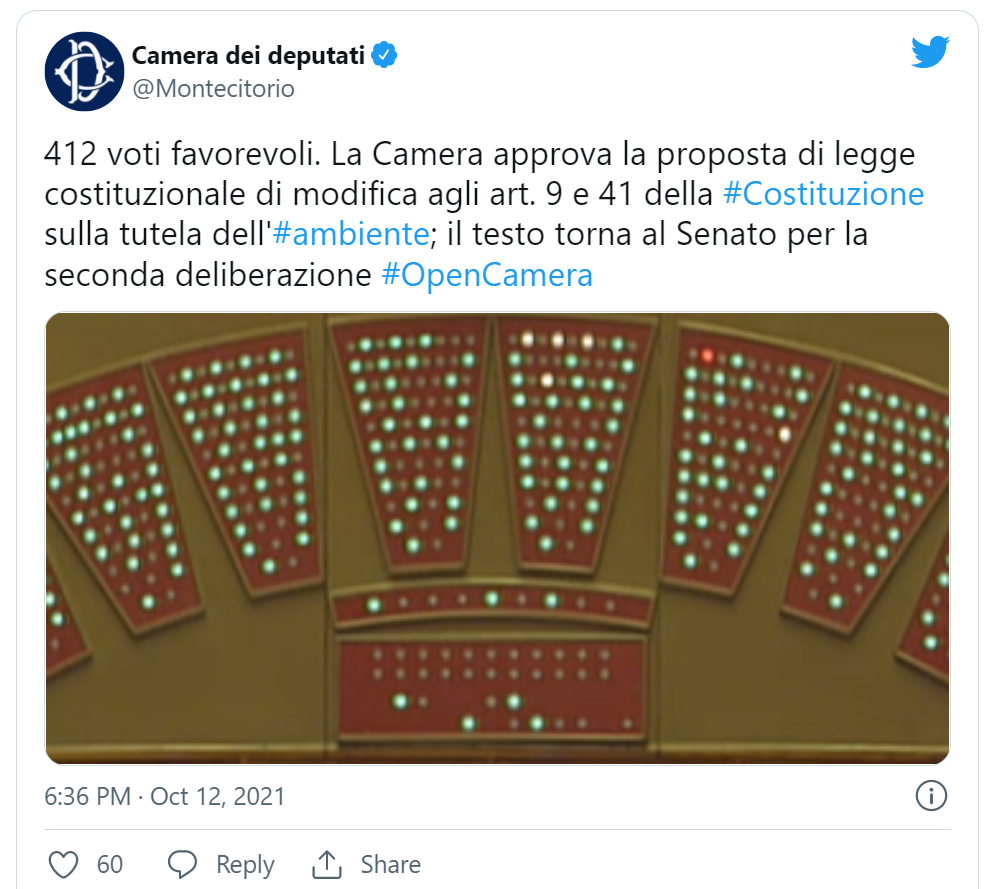Click the reply speech bubble icon

[182, 865]
